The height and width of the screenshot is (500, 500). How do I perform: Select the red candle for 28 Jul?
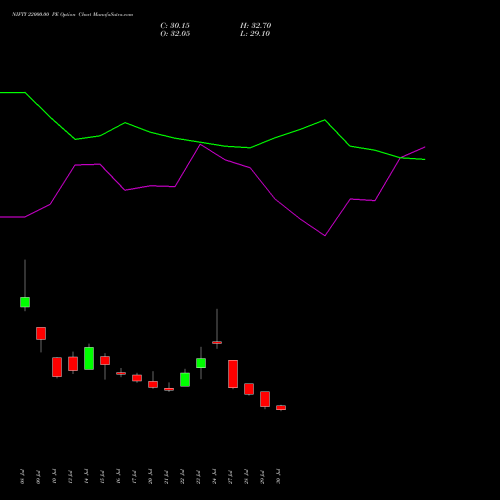click(x=249, y=389)
